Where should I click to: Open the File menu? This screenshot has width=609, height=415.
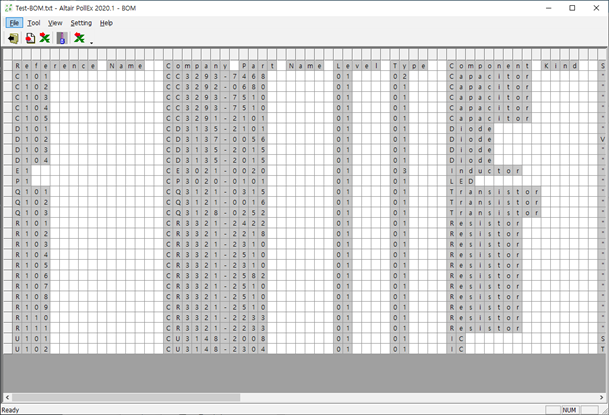point(14,22)
